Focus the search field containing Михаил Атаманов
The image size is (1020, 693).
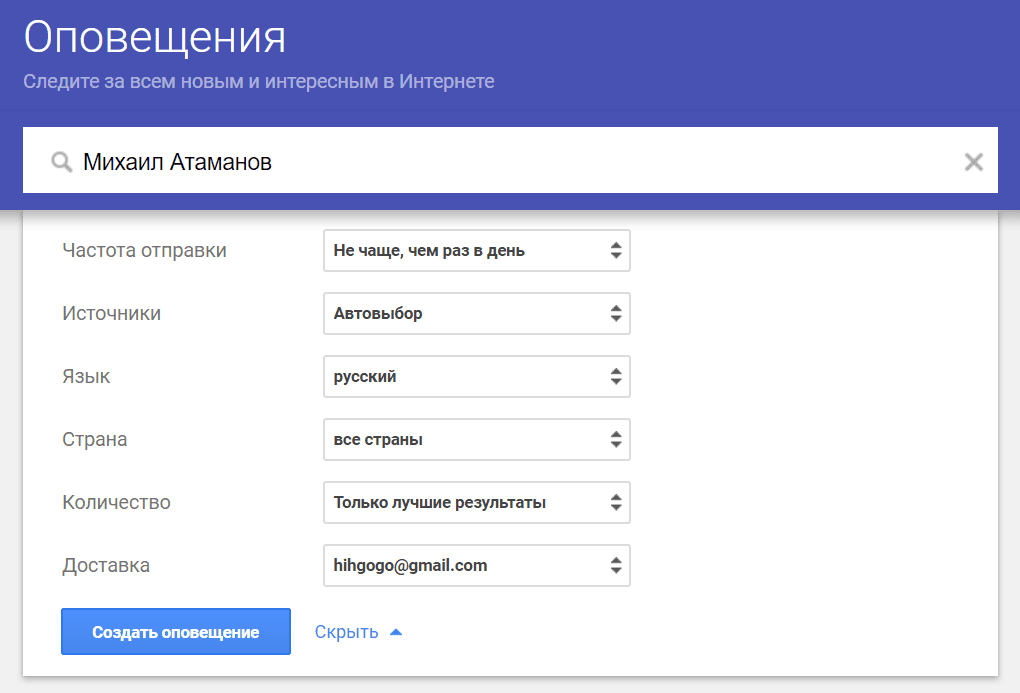[x=500, y=162]
